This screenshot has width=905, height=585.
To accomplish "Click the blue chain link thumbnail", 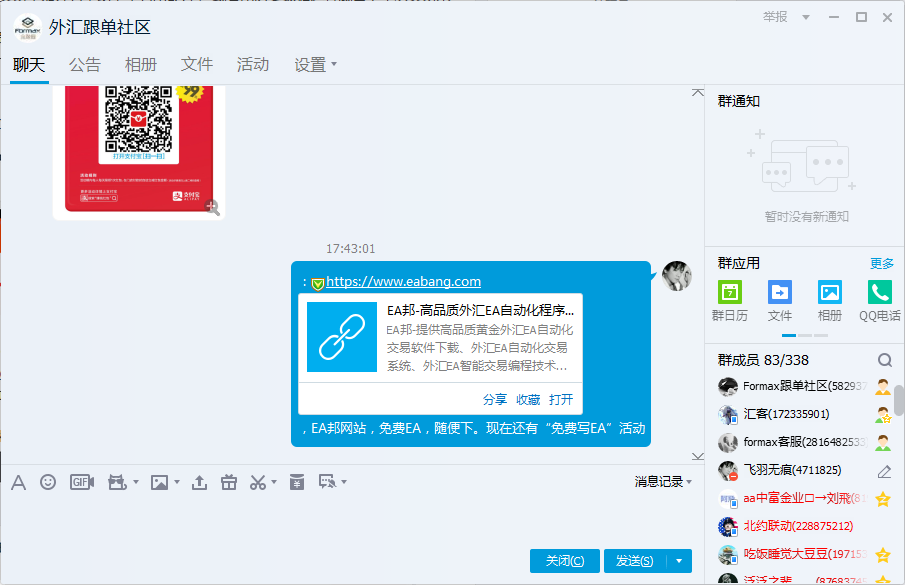I will 342,337.
